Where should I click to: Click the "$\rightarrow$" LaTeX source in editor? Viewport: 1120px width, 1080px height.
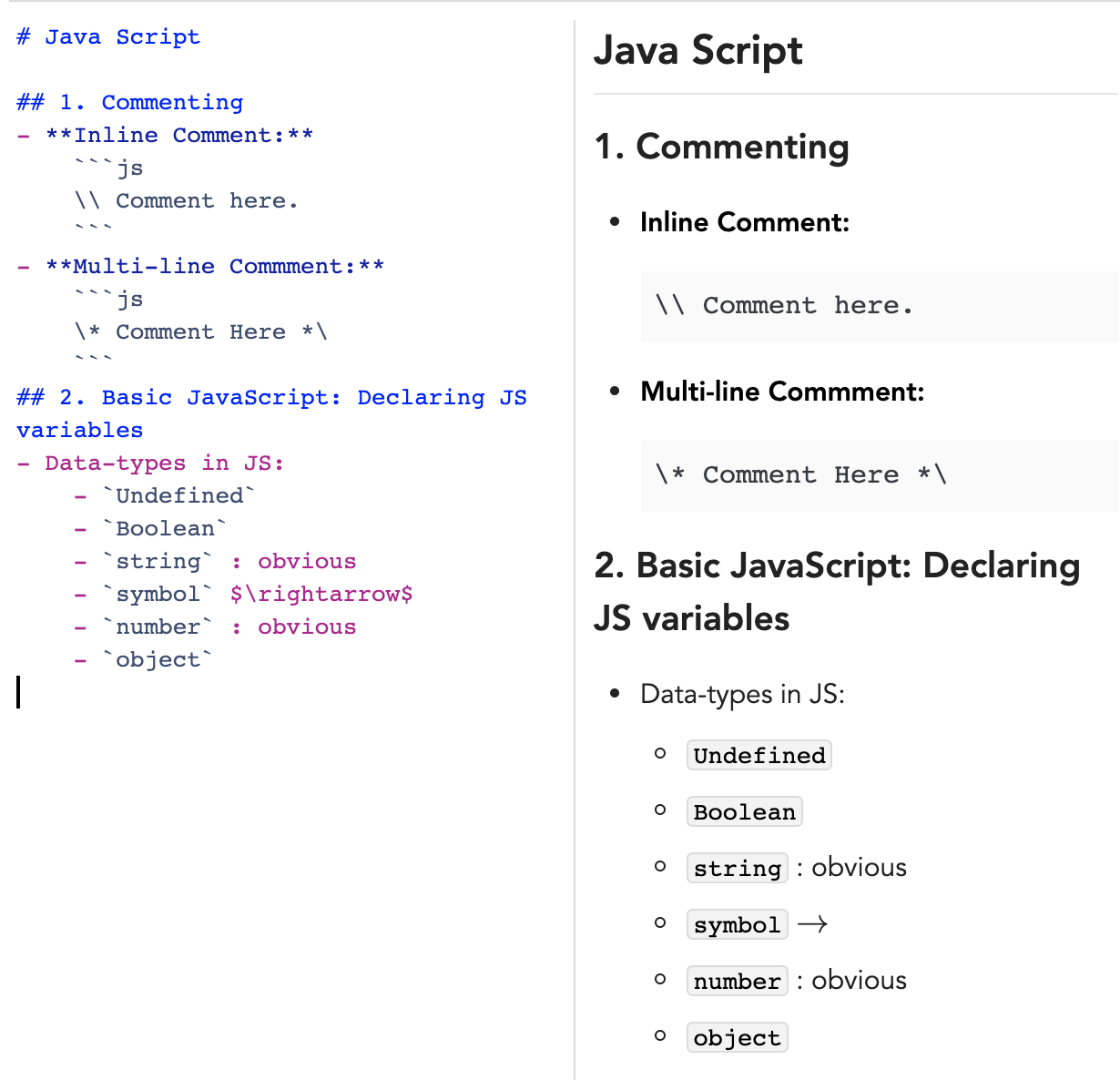pyautogui.click(x=321, y=593)
